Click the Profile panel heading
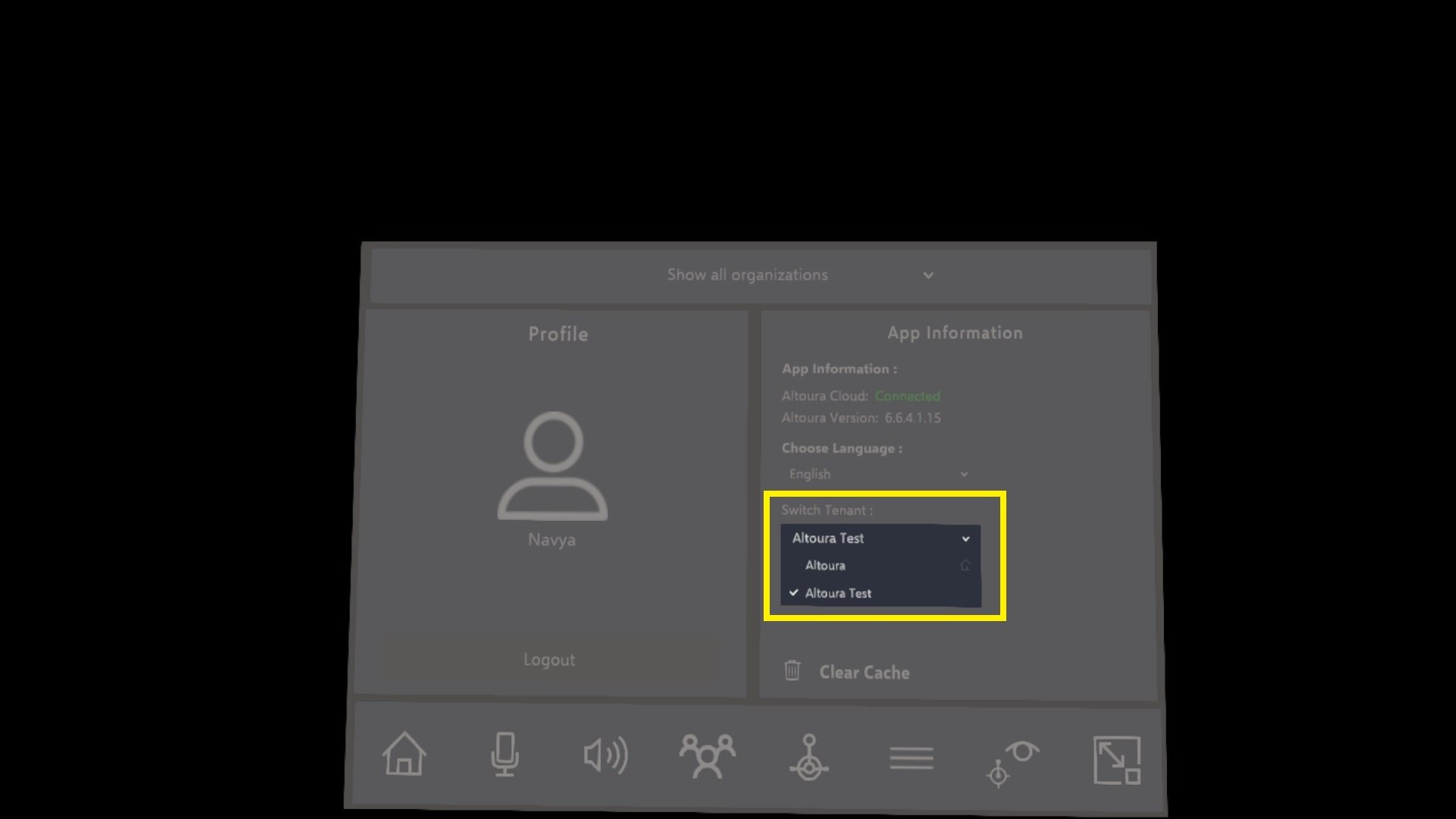This screenshot has height=819, width=1456. coord(558,334)
